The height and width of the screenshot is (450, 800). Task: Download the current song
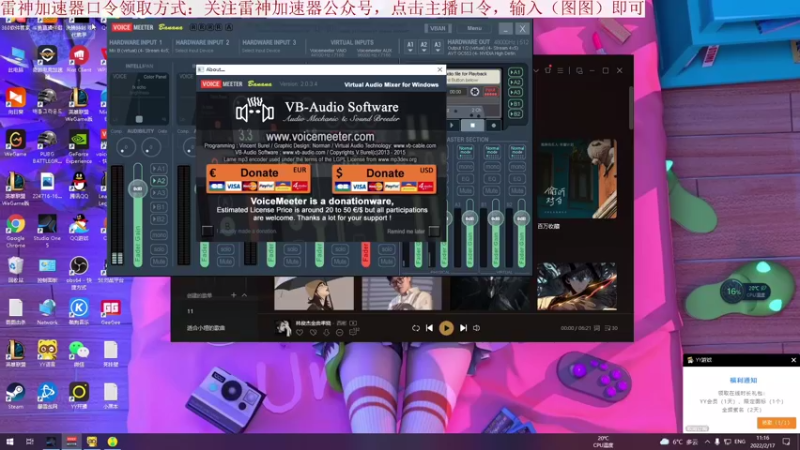pos(327,333)
